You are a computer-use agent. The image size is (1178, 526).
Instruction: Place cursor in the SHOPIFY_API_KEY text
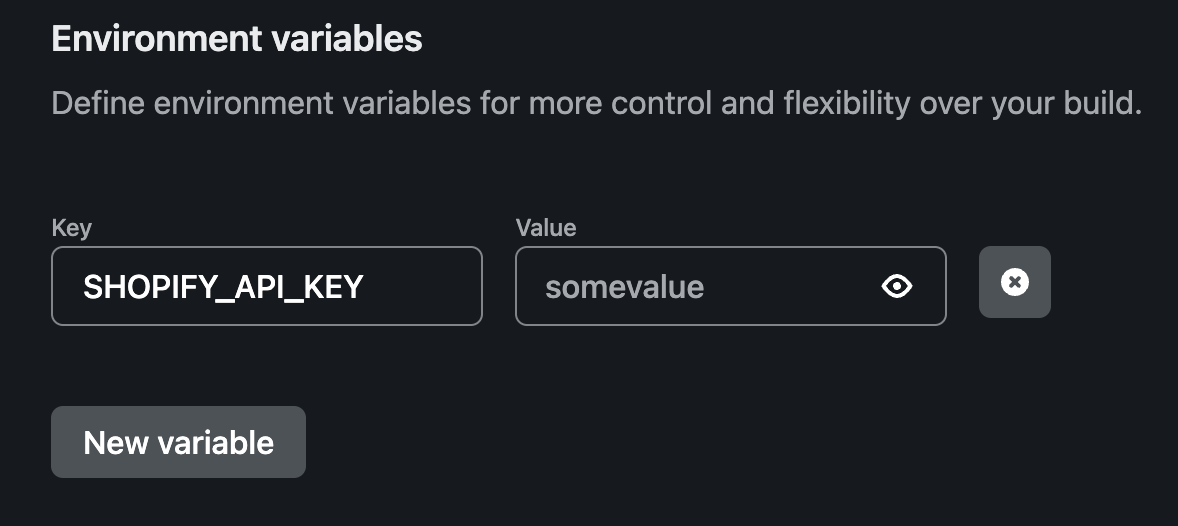click(x=223, y=287)
